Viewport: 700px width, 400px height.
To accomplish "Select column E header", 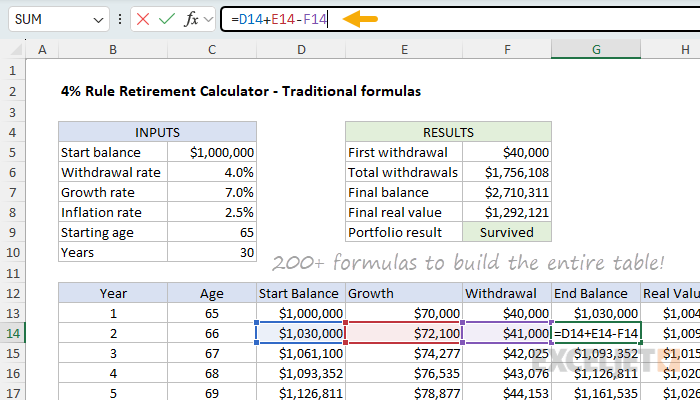I will [404, 49].
